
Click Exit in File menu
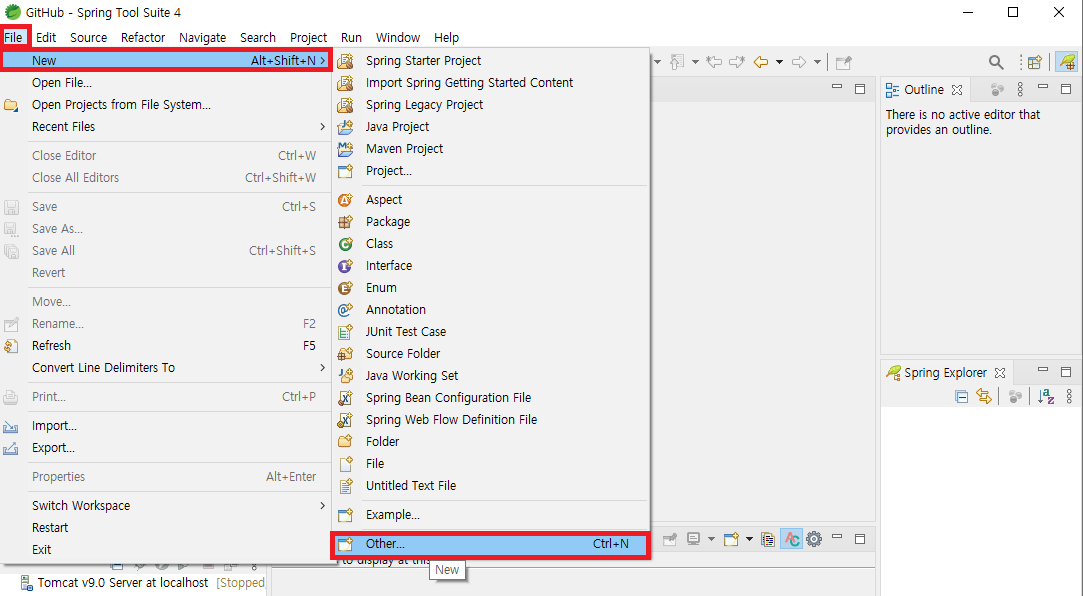tap(166, 550)
